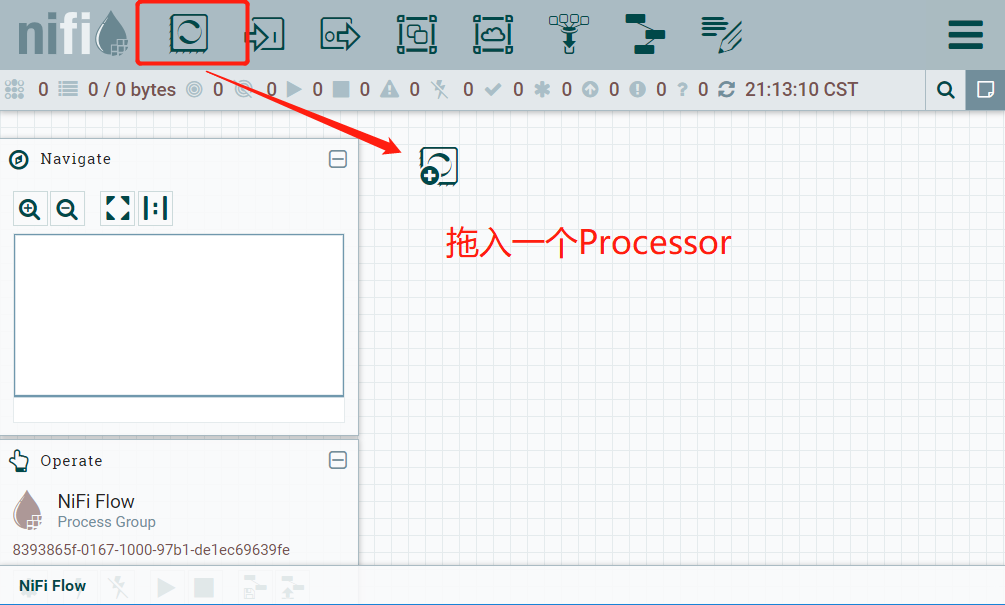Click the NiFi Flow name in Operate

pos(96,501)
